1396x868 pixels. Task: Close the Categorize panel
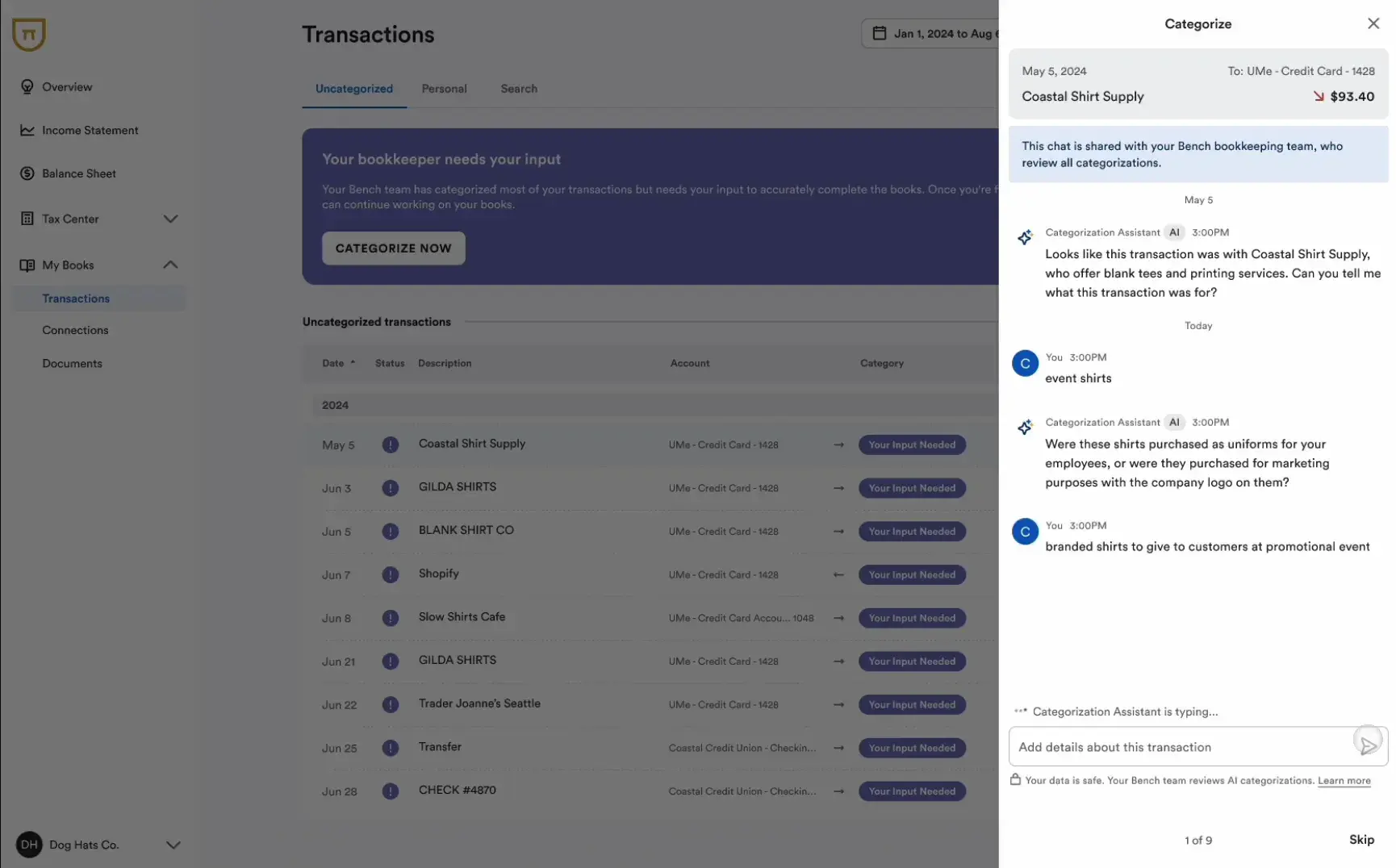click(1373, 23)
